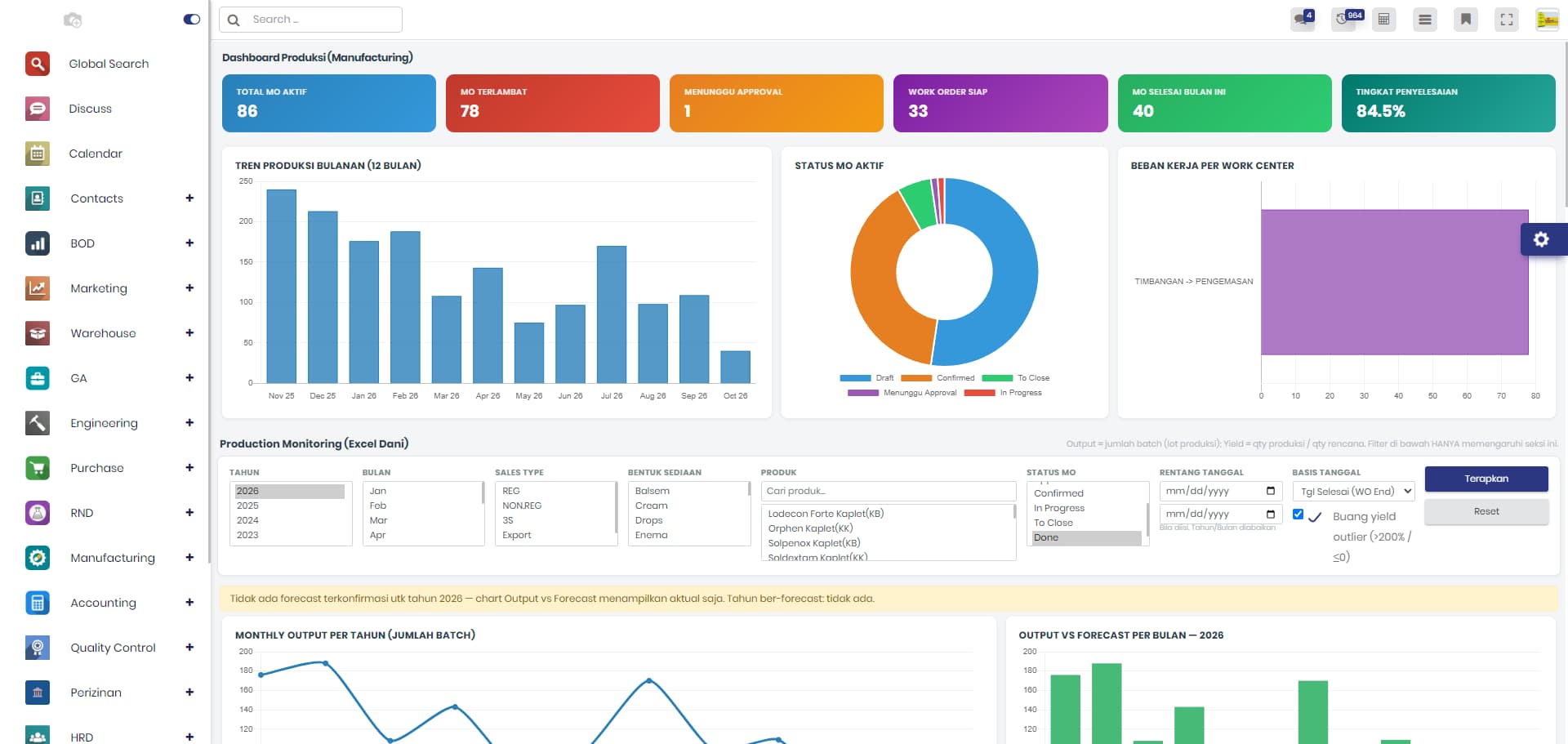This screenshot has width=1568, height=744.
Task: Expand the Contacts menu plus
Action: [189, 198]
